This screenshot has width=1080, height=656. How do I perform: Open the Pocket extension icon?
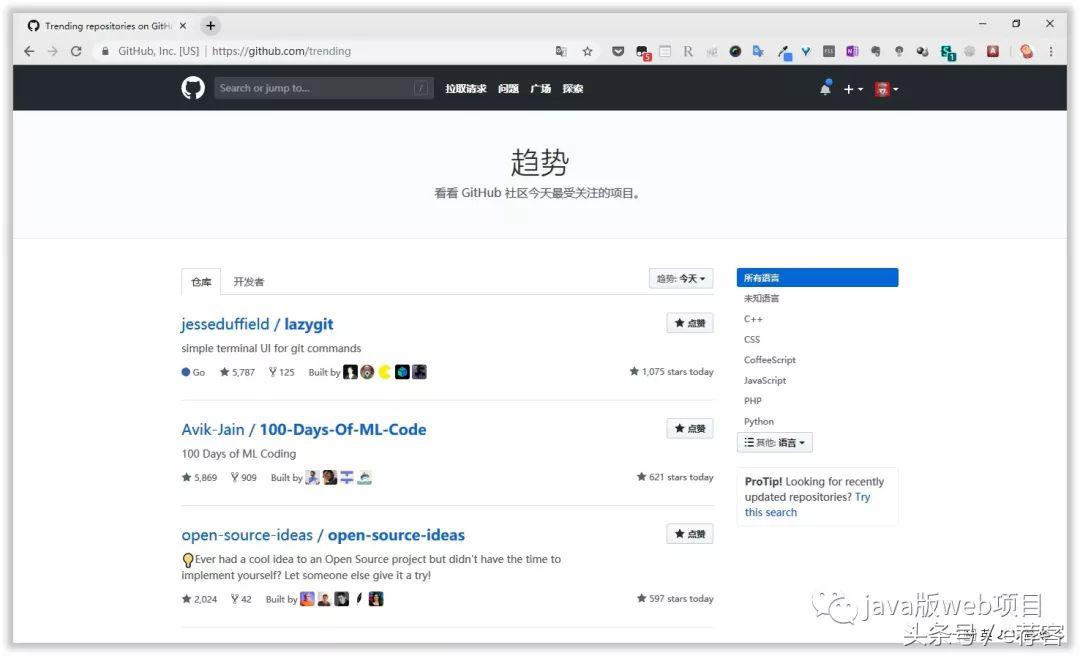[618, 51]
